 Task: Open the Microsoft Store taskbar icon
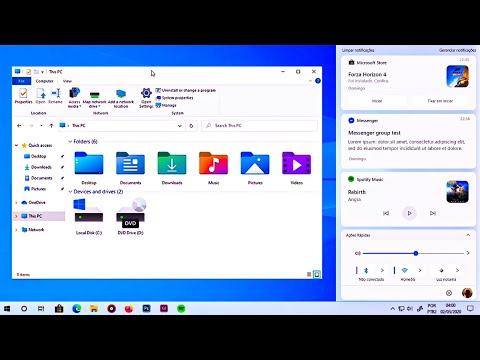(59, 309)
